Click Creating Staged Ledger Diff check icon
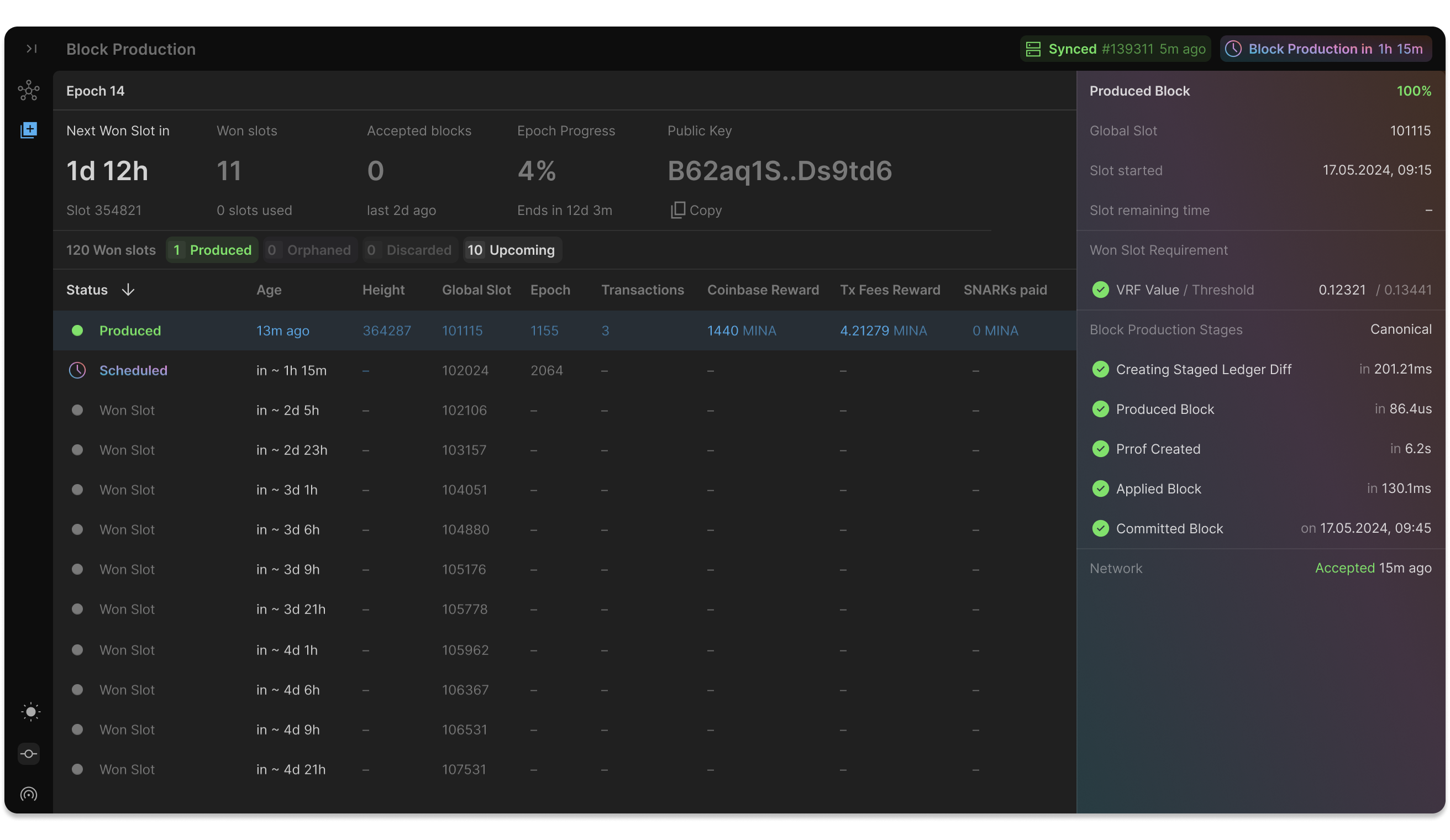1450x840 pixels. coord(1100,369)
